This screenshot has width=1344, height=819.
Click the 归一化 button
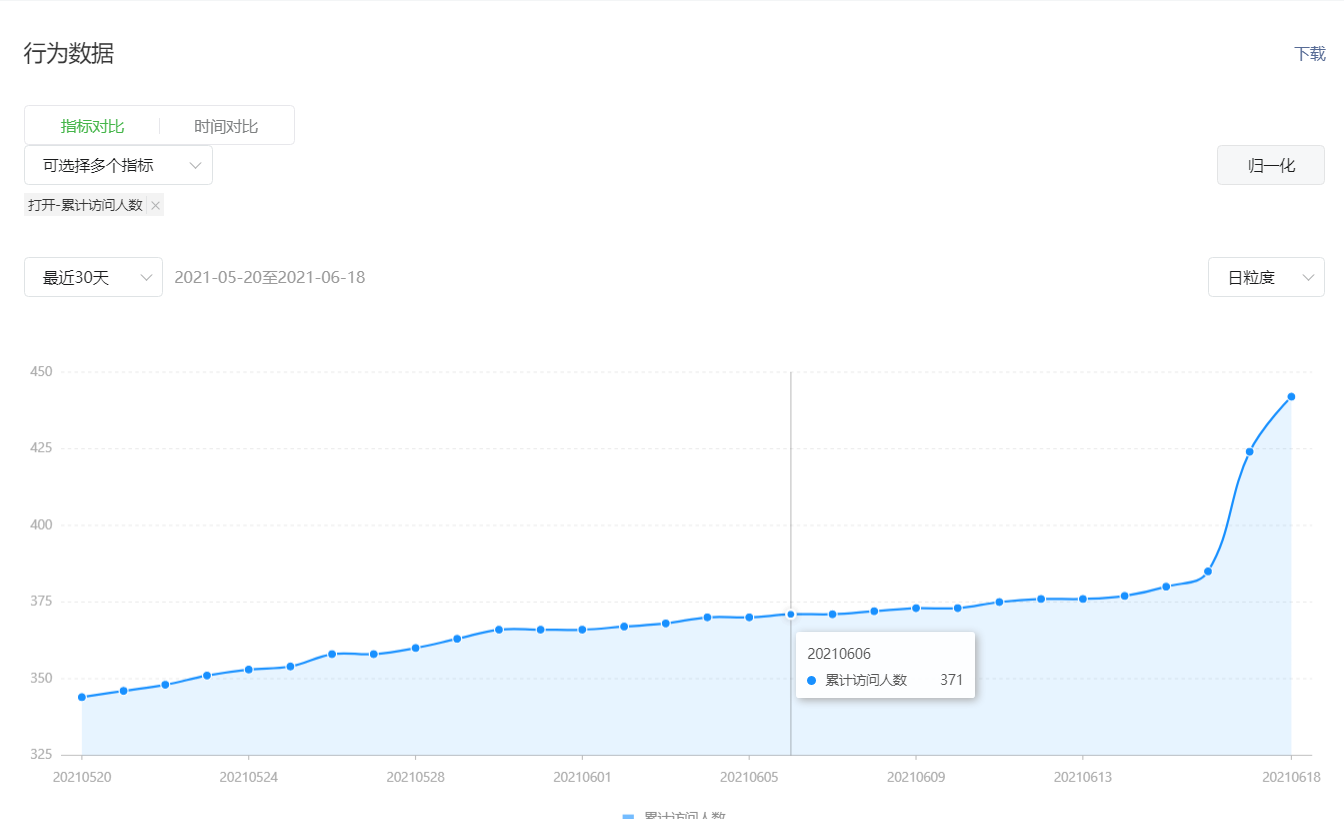(x=1271, y=165)
